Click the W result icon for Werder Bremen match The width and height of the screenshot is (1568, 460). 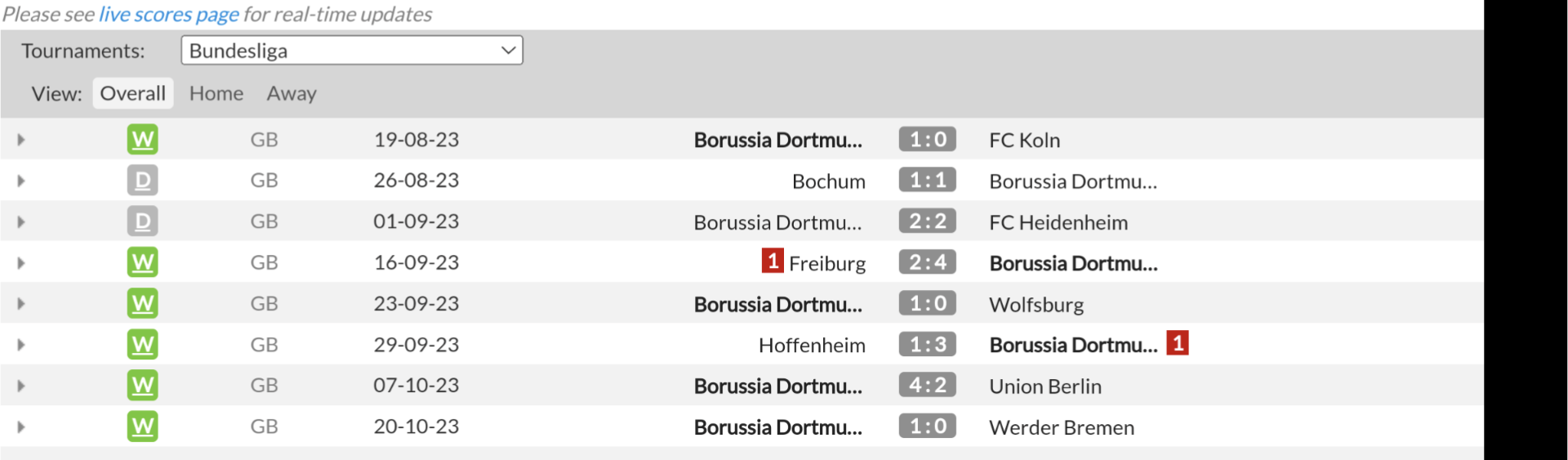click(x=142, y=426)
